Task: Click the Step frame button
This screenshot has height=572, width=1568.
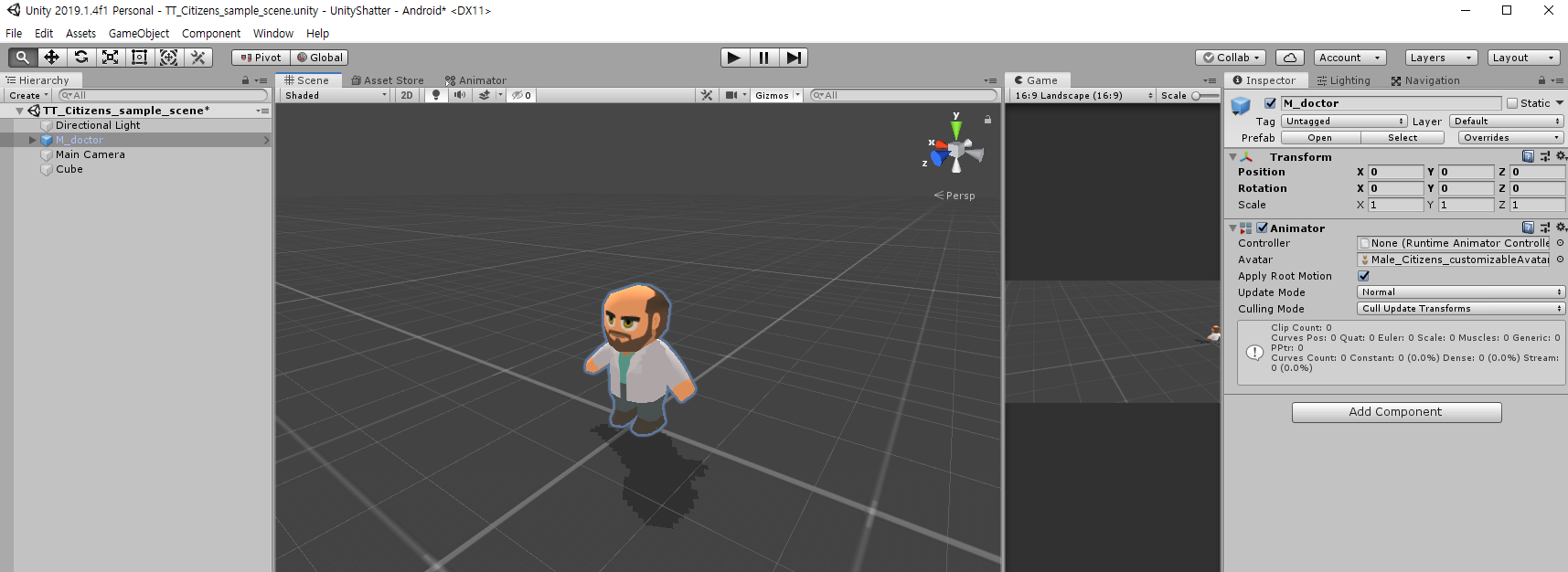Action: [x=794, y=58]
